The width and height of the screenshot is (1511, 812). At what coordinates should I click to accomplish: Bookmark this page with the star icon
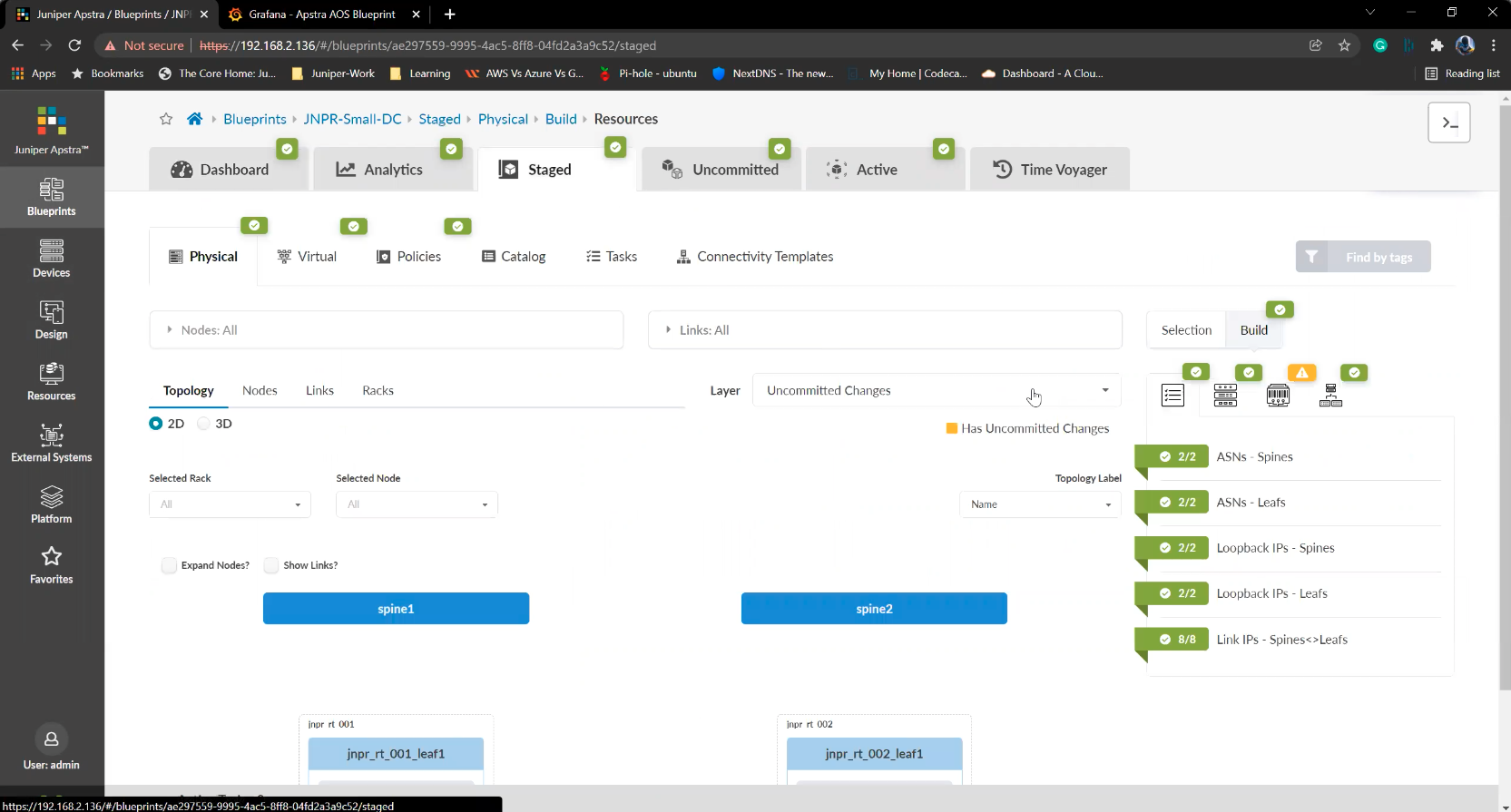click(1344, 45)
